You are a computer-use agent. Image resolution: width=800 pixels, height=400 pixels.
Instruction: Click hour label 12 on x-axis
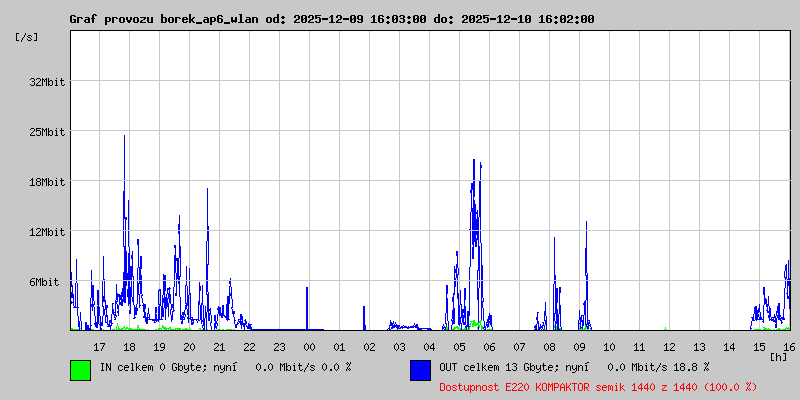[x=669, y=347]
